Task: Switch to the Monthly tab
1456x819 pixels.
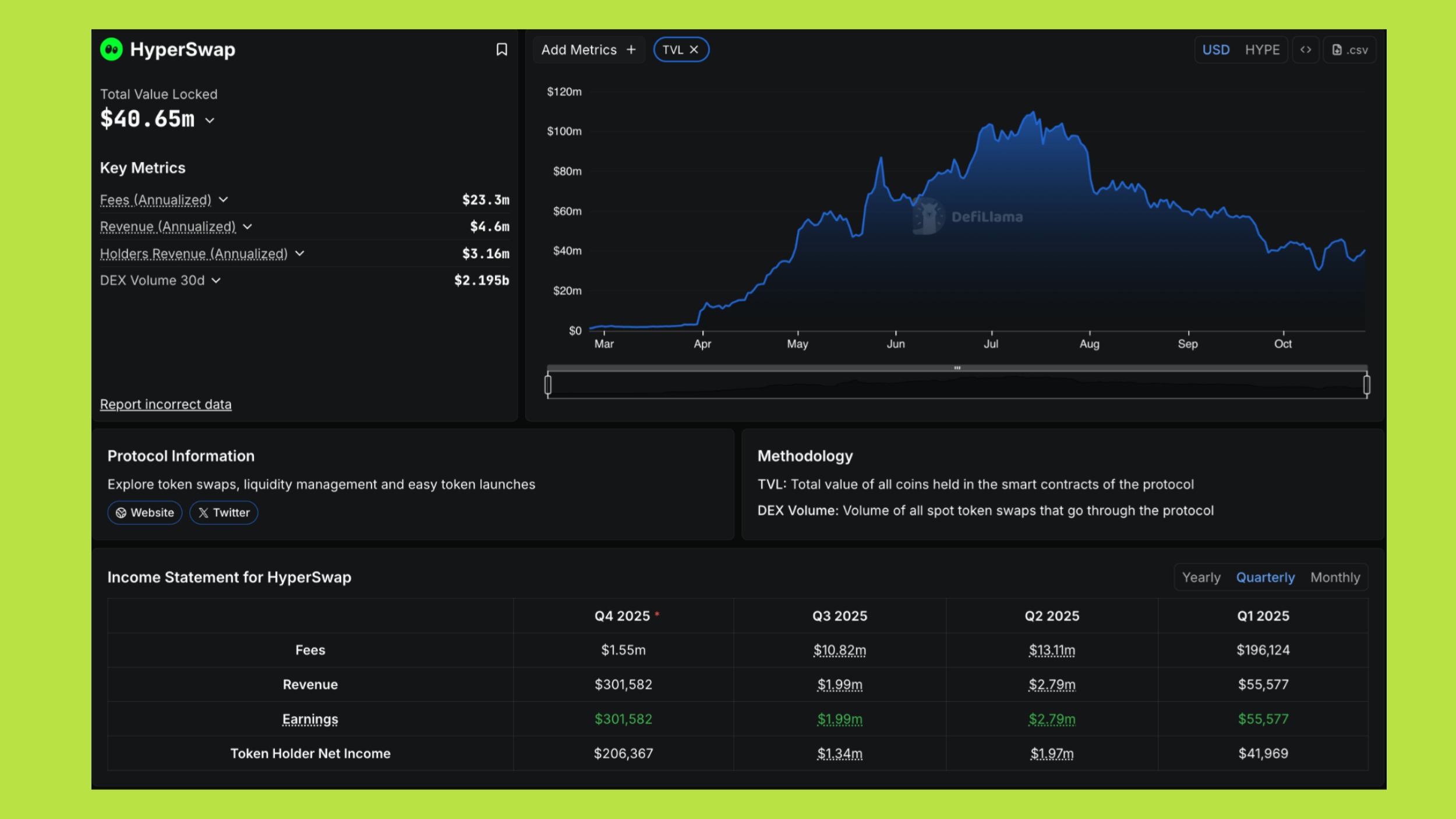Action: (x=1335, y=577)
